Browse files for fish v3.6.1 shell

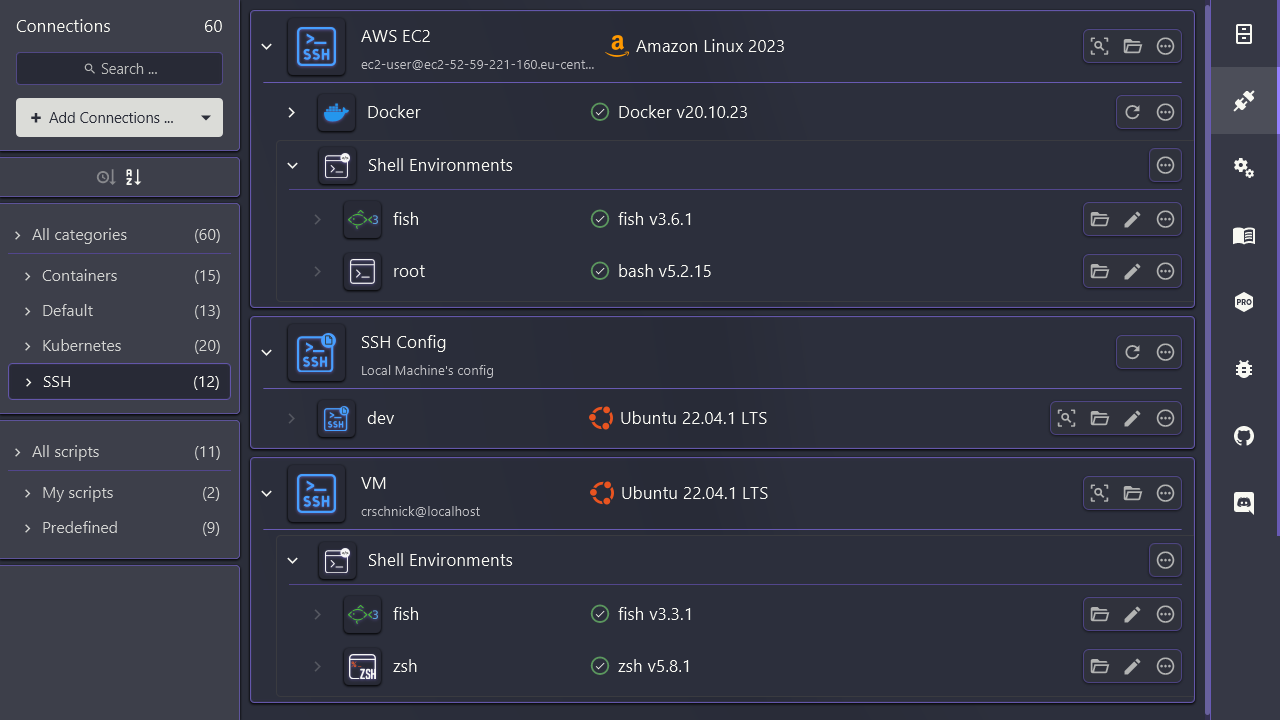point(1099,219)
